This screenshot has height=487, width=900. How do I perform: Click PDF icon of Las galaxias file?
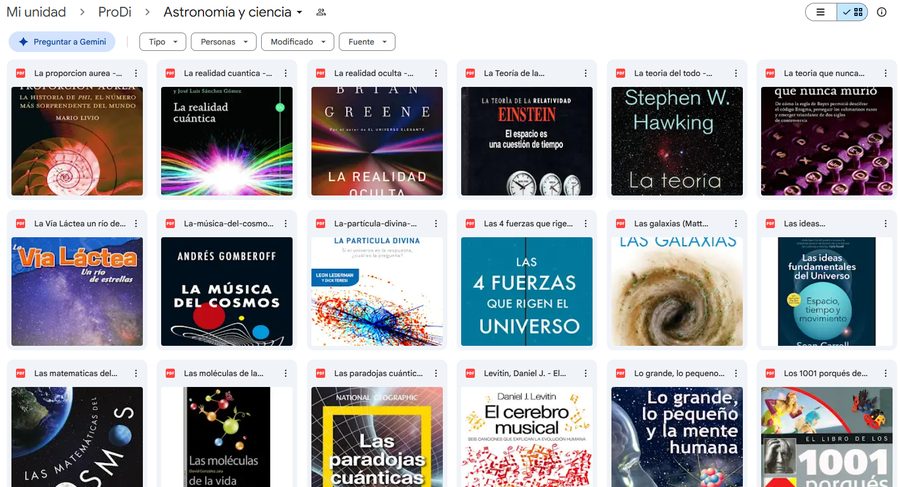point(620,223)
